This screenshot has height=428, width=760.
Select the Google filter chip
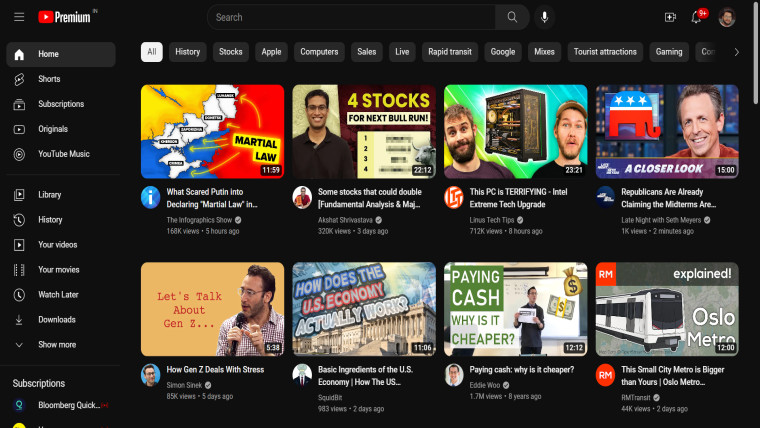[x=503, y=52]
